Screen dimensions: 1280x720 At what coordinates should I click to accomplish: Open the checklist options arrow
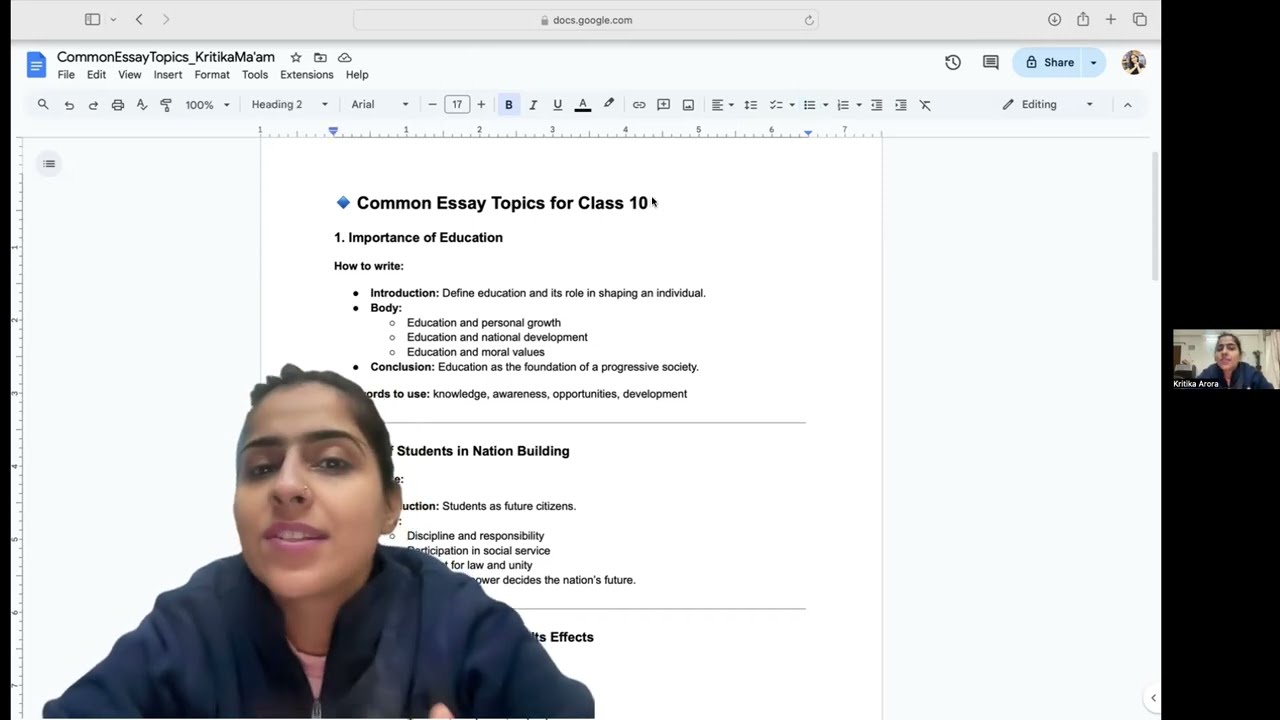click(791, 104)
